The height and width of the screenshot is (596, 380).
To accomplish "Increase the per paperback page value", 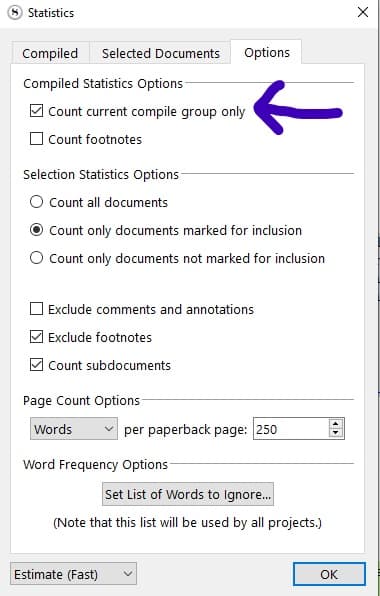I will [336, 423].
